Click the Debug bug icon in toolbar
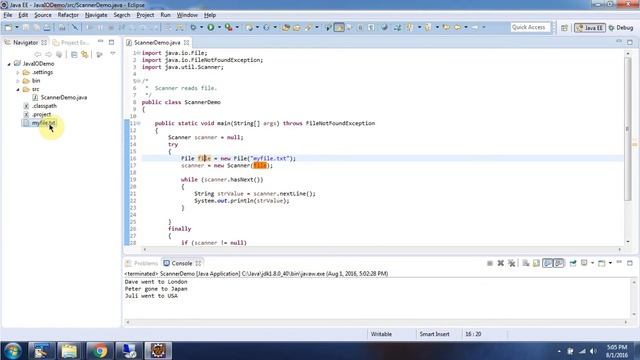 tap(193, 27)
